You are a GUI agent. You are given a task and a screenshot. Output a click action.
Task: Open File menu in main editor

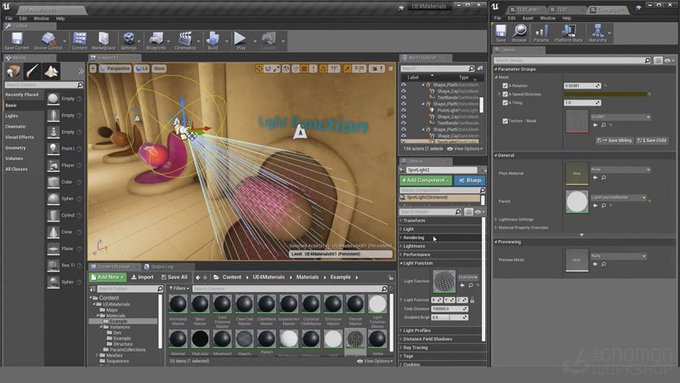pos(9,19)
